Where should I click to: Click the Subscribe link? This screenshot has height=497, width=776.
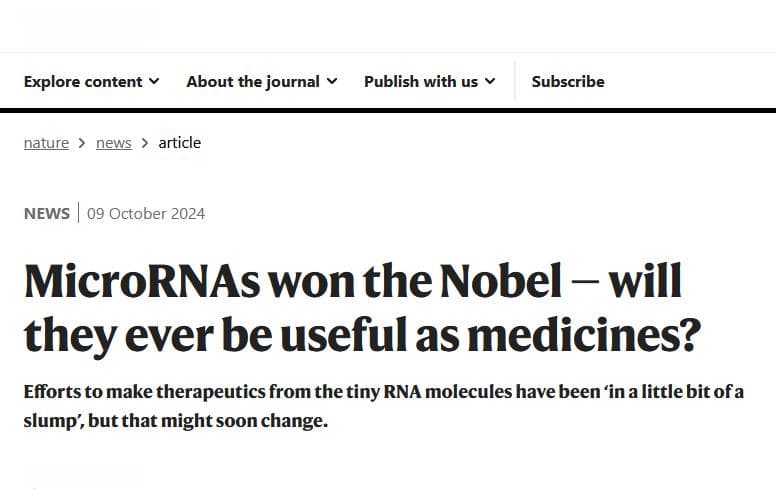[568, 81]
